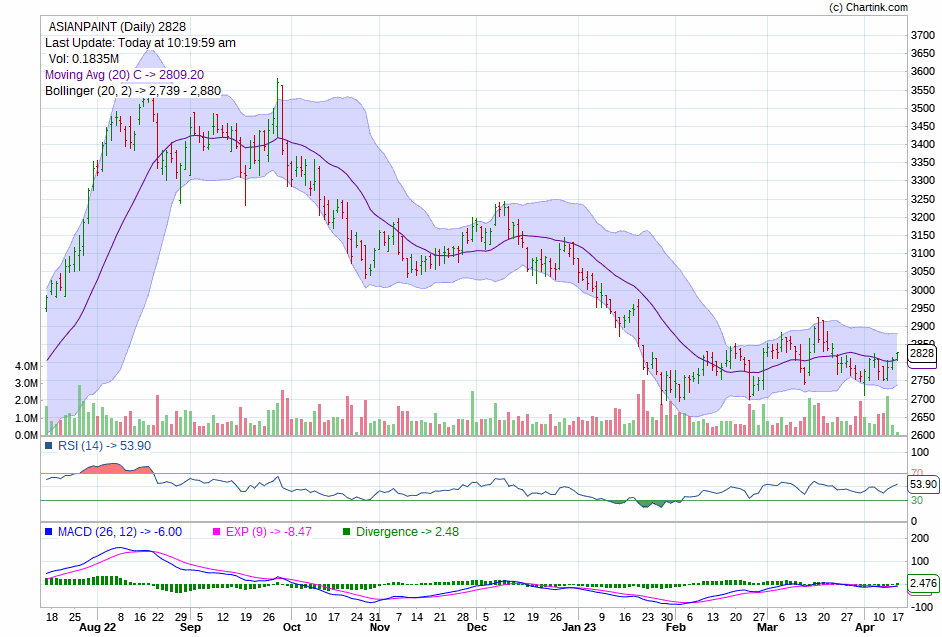Click the 3.0M volume axis label
This screenshot has height=637, width=942.
click(x=26, y=383)
